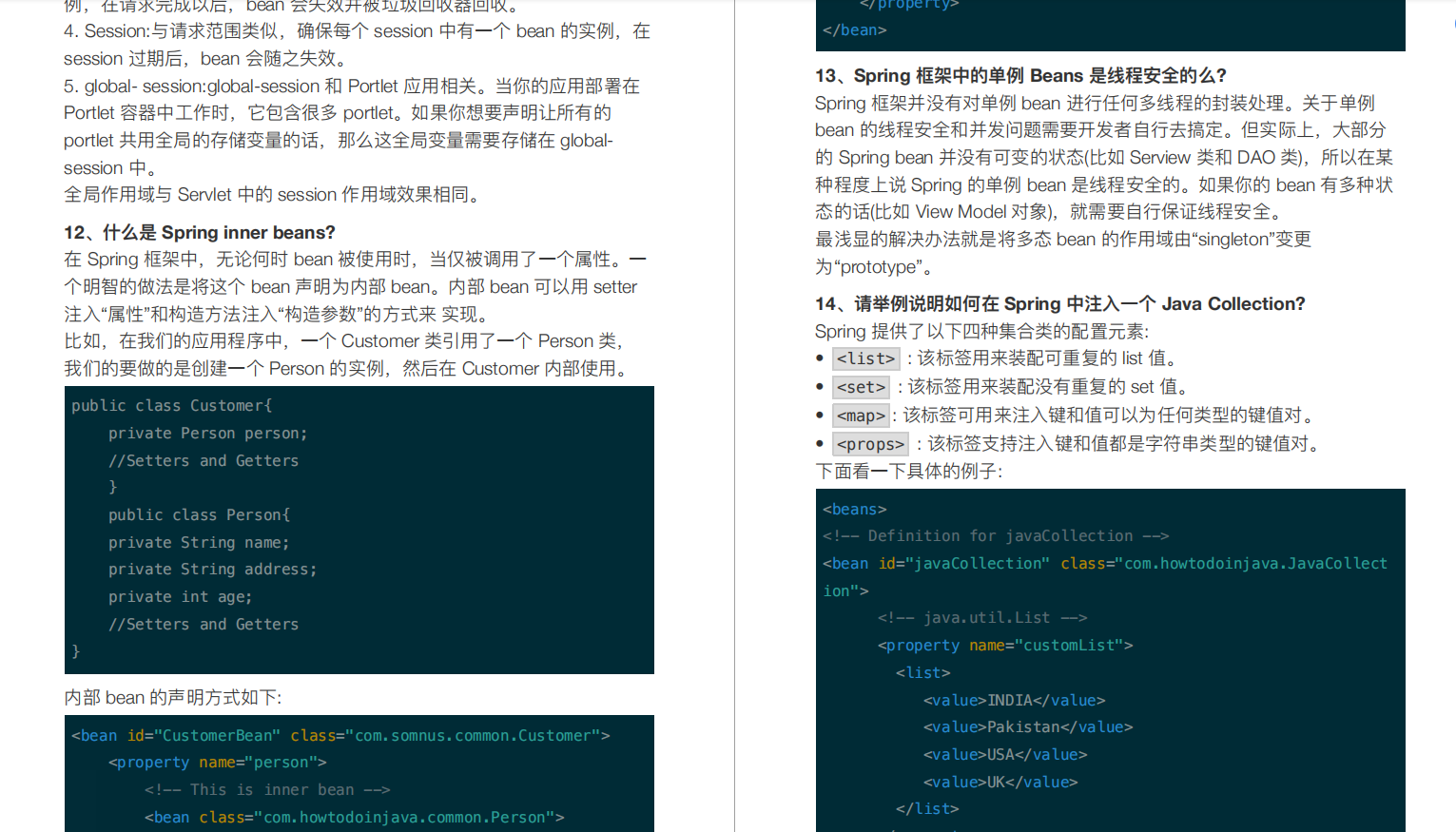1456x832 pixels.
Task: Click the code line 'public class Customer{'
Action: 172,405
